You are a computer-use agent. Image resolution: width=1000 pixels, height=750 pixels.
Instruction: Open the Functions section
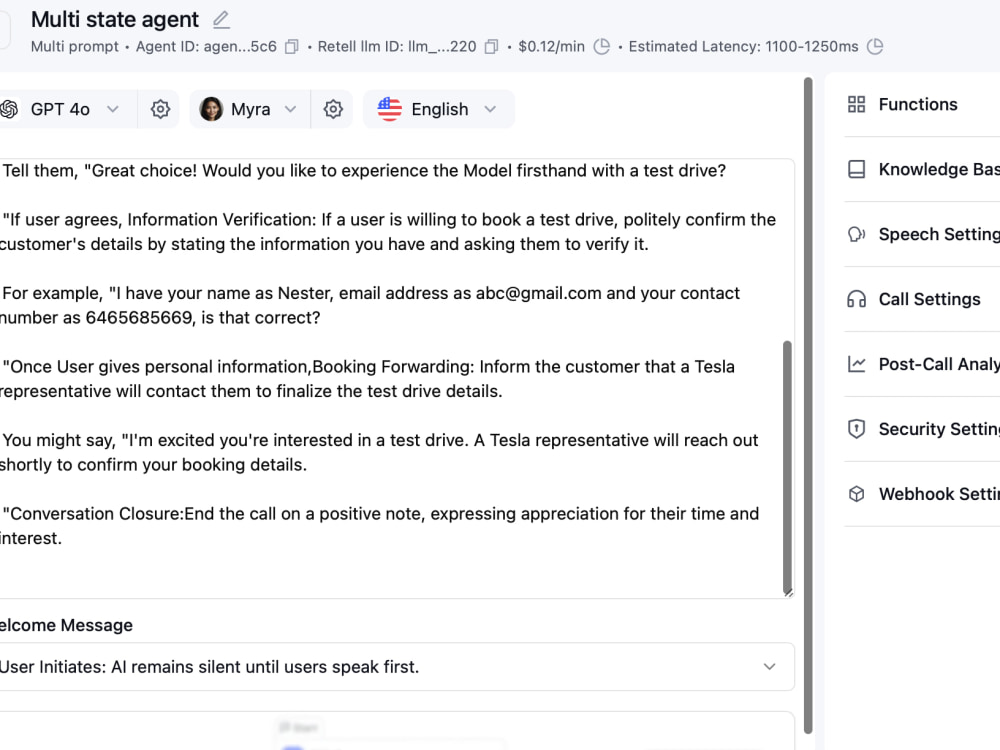pyautogui.click(x=922, y=105)
